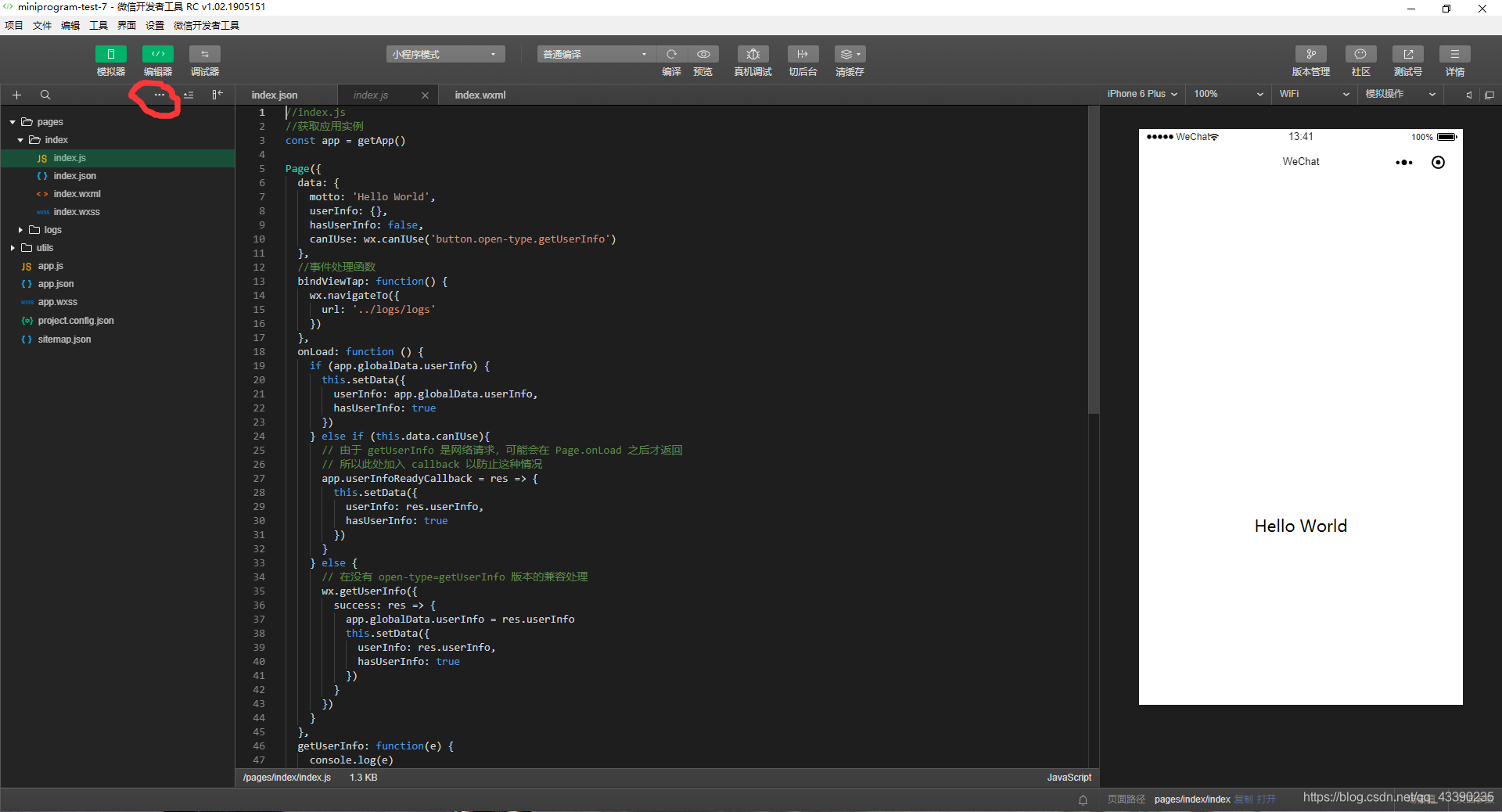Open the iPhone 6 Plus device dropdown
The width and height of the screenshot is (1502, 812).
(x=1142, y=94)
